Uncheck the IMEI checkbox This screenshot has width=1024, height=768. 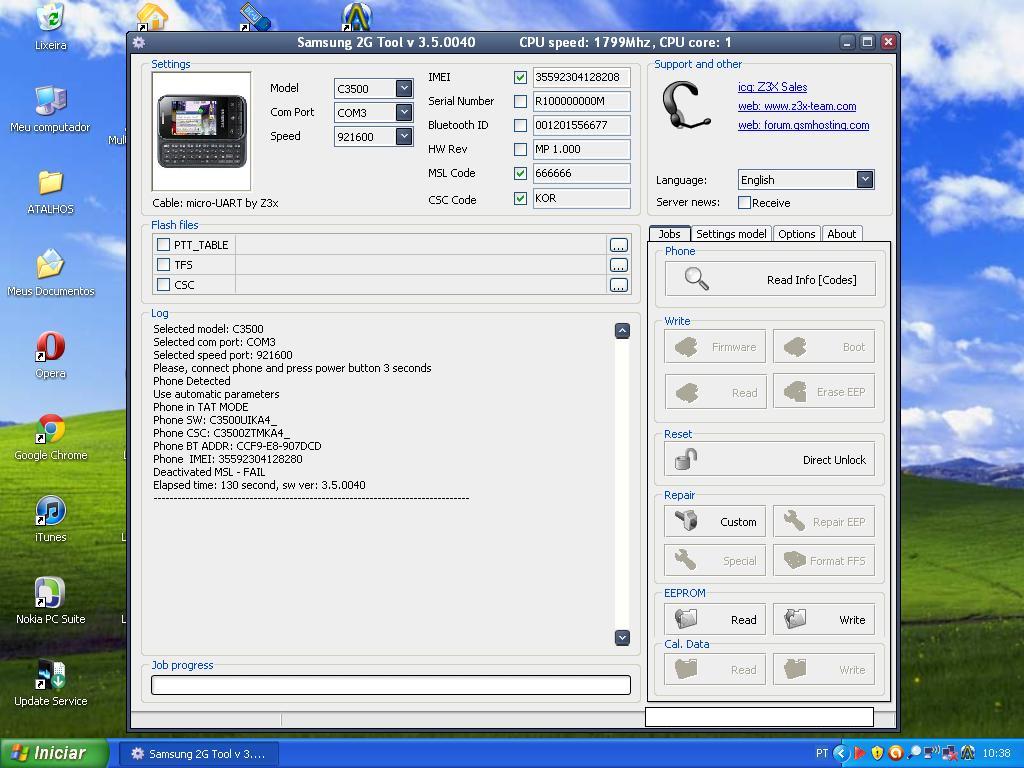pyautogui.click(x=520, y=77)
